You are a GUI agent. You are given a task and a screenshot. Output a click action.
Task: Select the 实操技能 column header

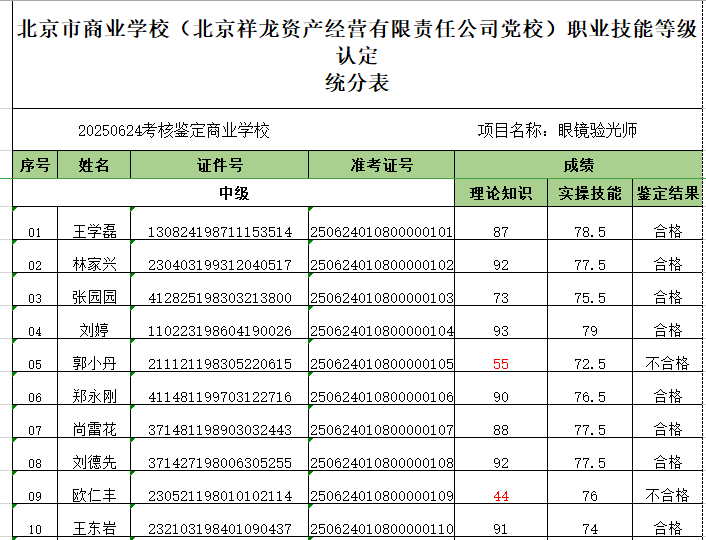pos(590,193)
